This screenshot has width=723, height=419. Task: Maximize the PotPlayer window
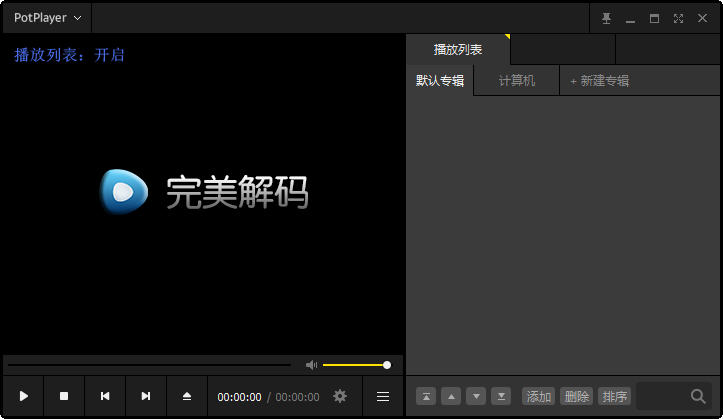654,18
